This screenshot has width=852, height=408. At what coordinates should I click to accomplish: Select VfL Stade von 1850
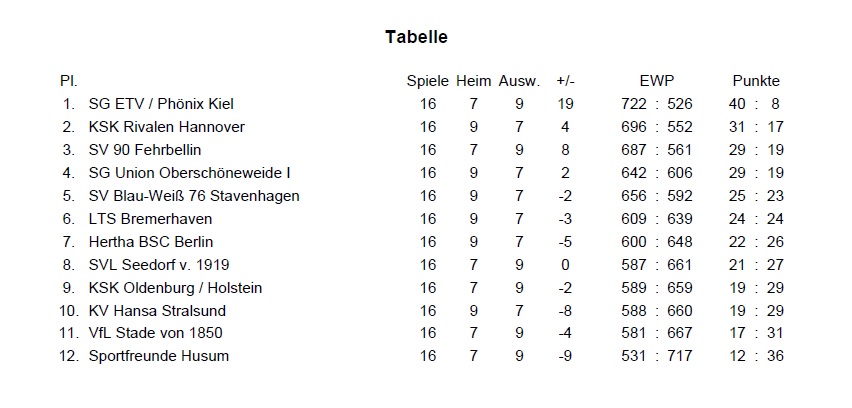pos(155,334)
